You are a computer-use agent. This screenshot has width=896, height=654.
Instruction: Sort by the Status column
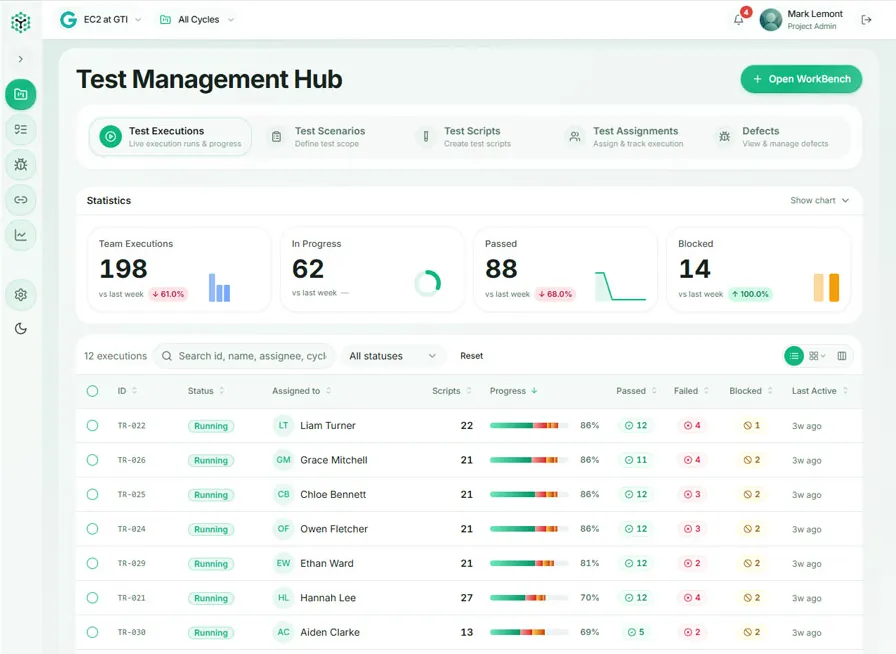(206, 391)
